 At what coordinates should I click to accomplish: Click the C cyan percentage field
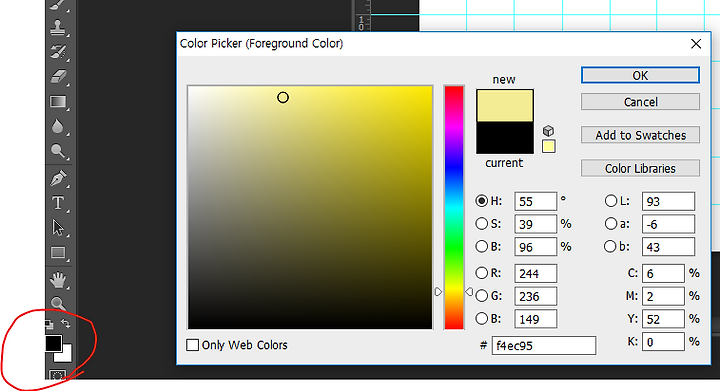(663, 274)
